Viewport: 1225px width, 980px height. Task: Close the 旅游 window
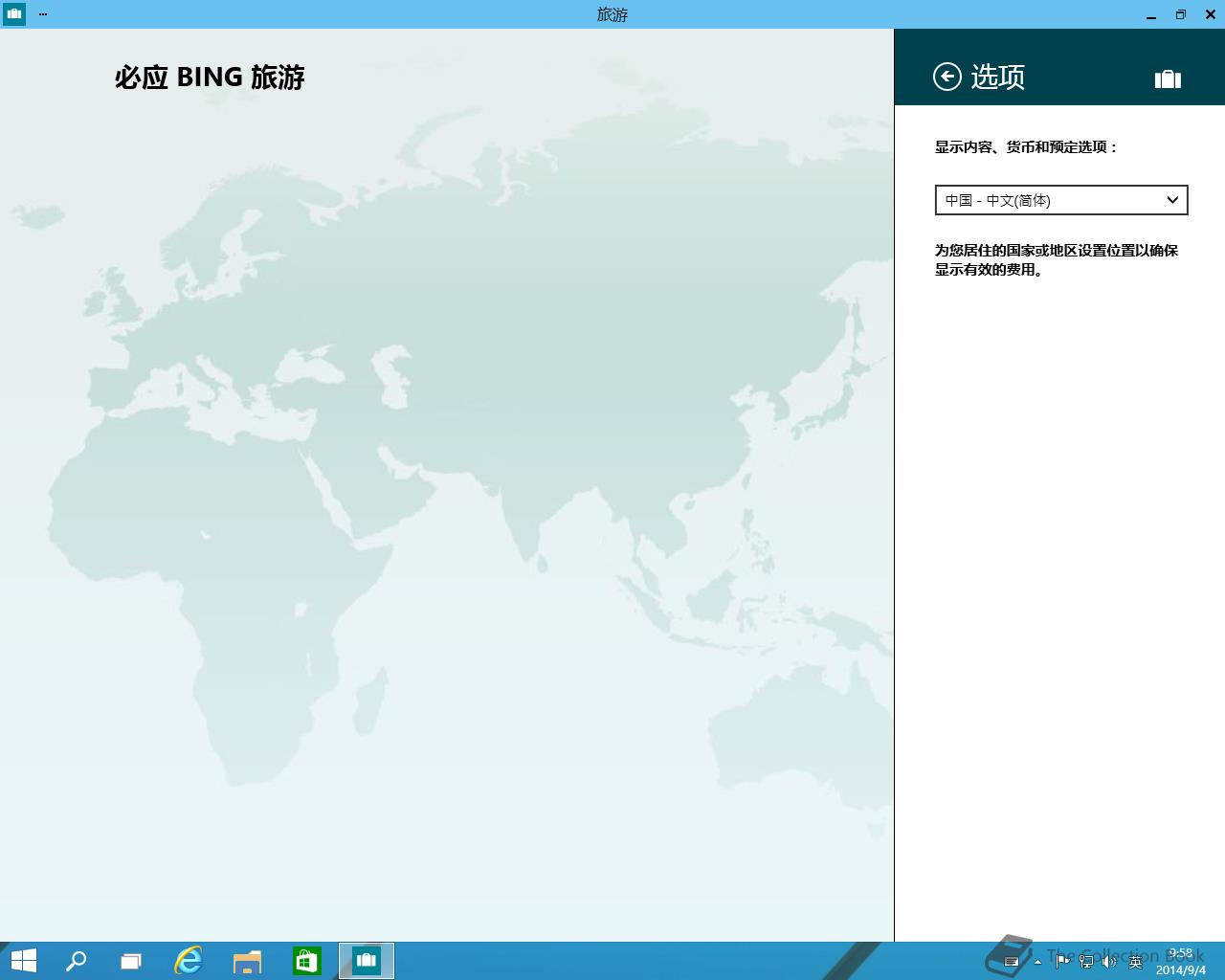[x=1210, y=14]
